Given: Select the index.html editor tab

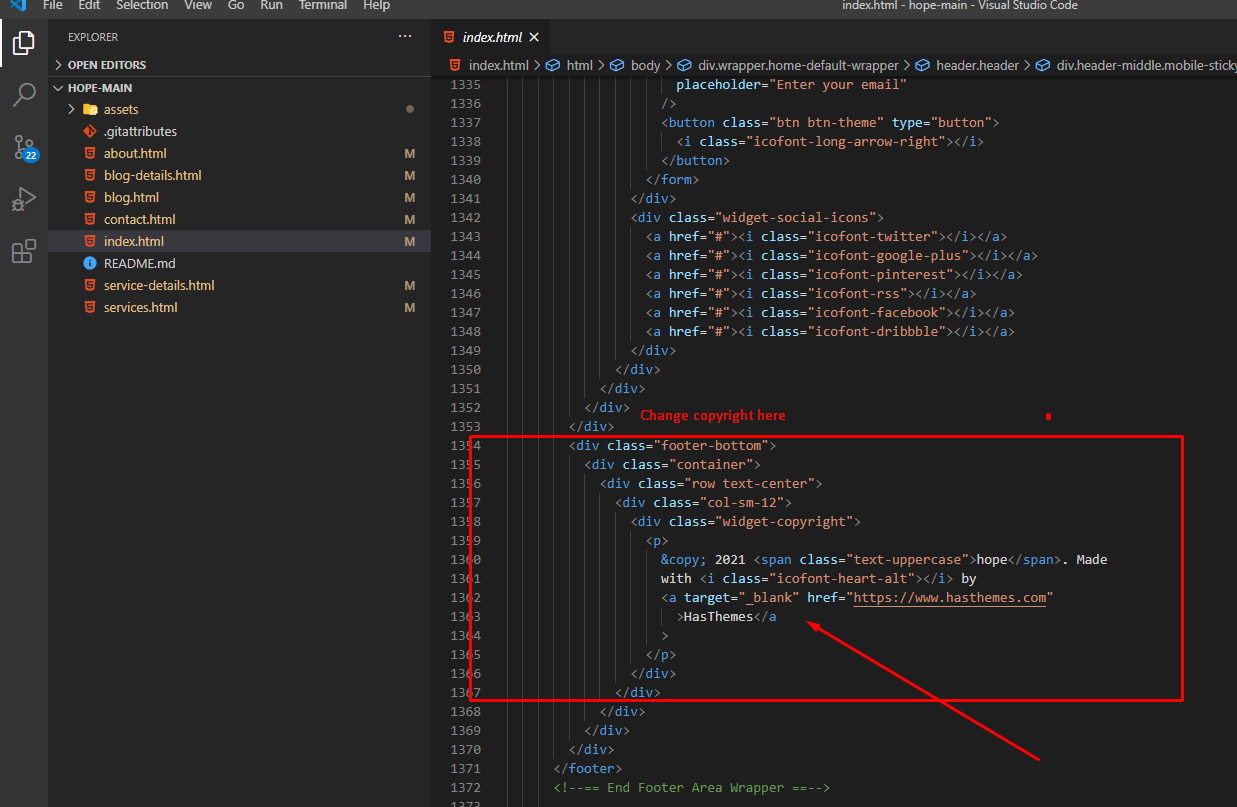Looking at the screenshot, I should pos(491,37).
